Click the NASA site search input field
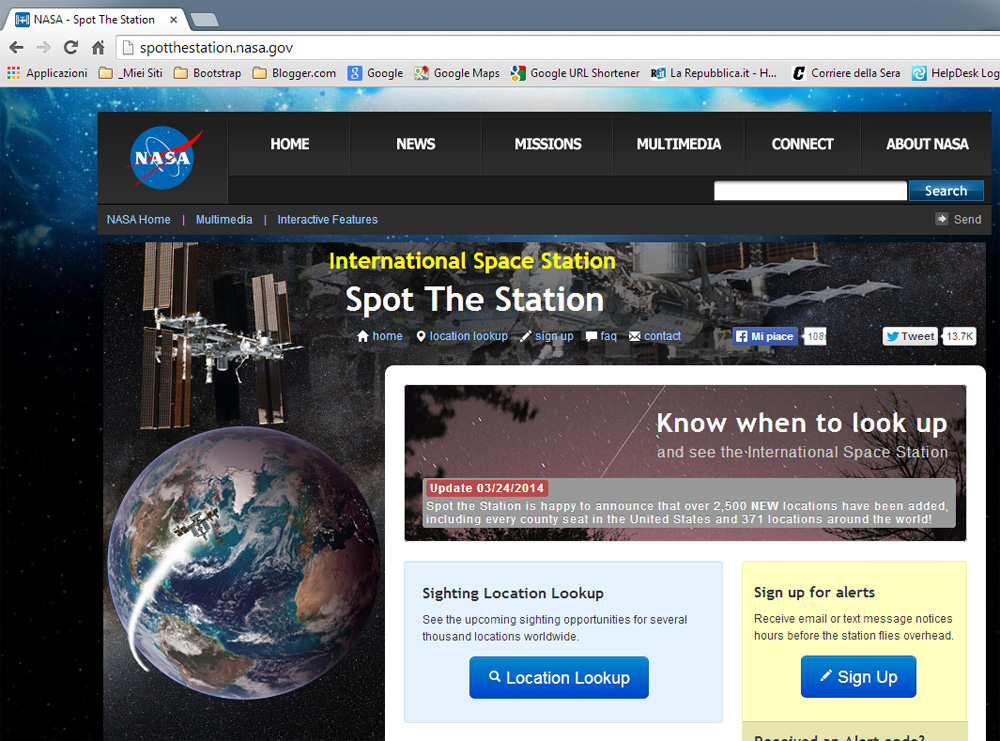Image resolution: width=1000 pixels, height=741 pixels. [810, 191]
